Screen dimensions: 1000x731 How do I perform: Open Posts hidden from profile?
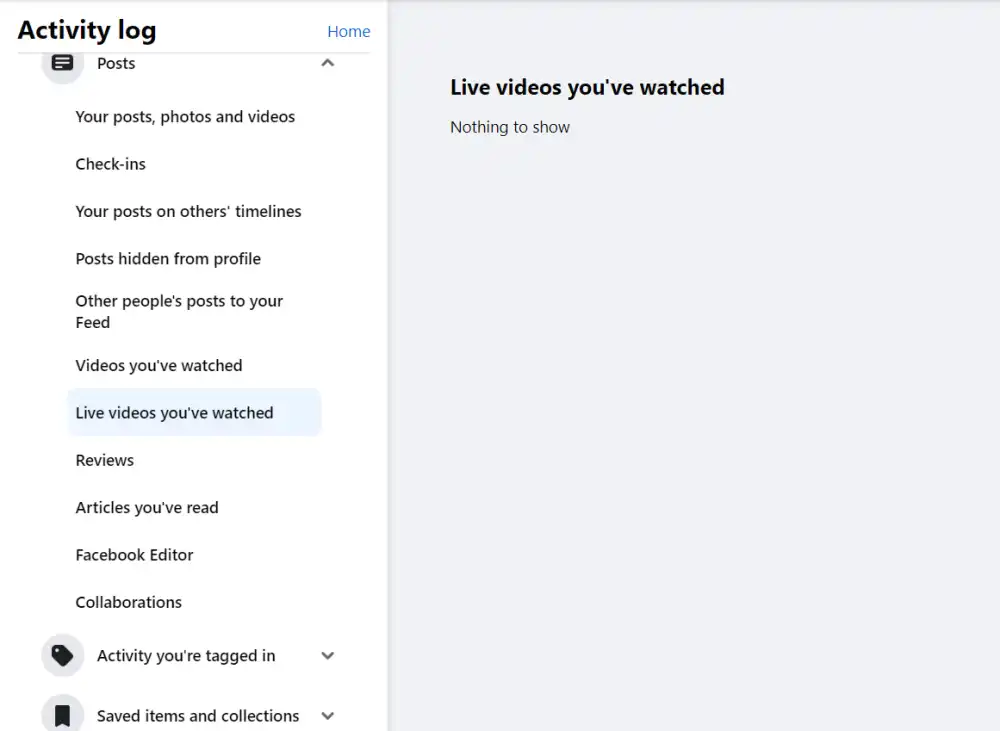(x=168, y=258)
